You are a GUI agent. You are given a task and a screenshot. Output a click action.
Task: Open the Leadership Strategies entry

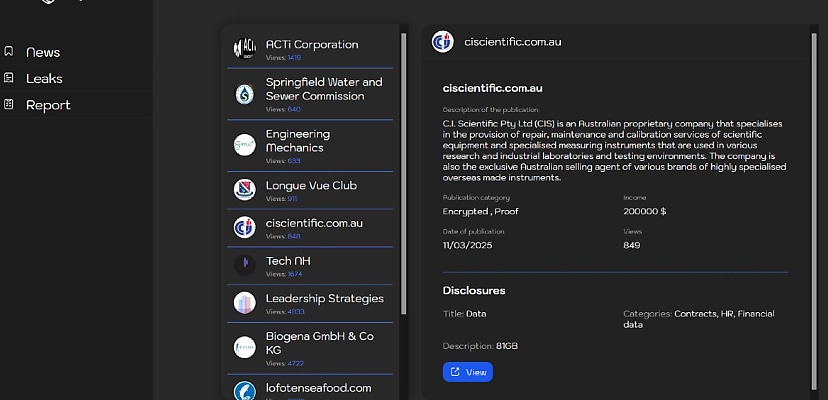(x=310, y=303)
